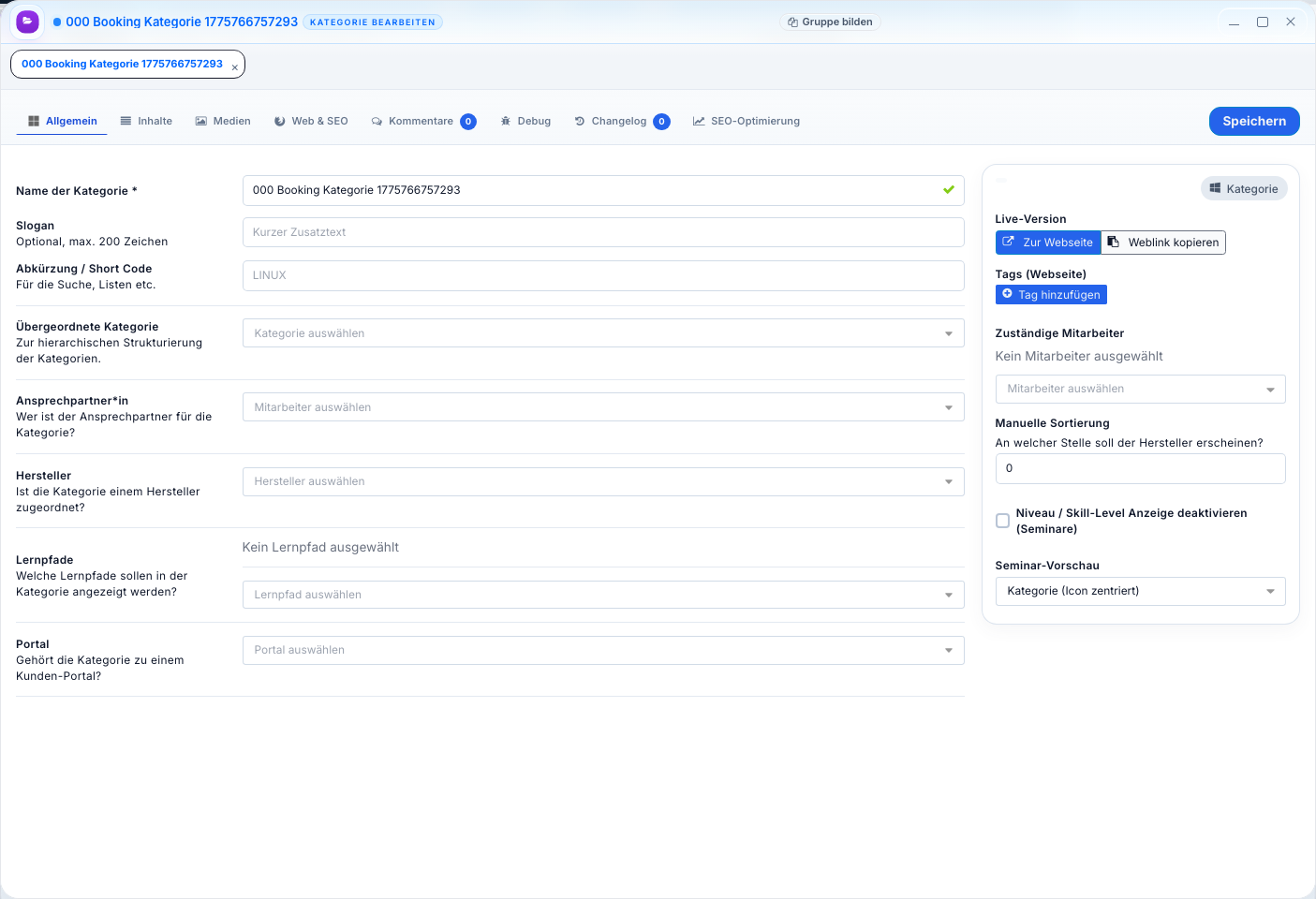Click the plus icon on Tag hinzufügen
Viewport: 1316px width, 899px height.
[x=1007, y=294]
